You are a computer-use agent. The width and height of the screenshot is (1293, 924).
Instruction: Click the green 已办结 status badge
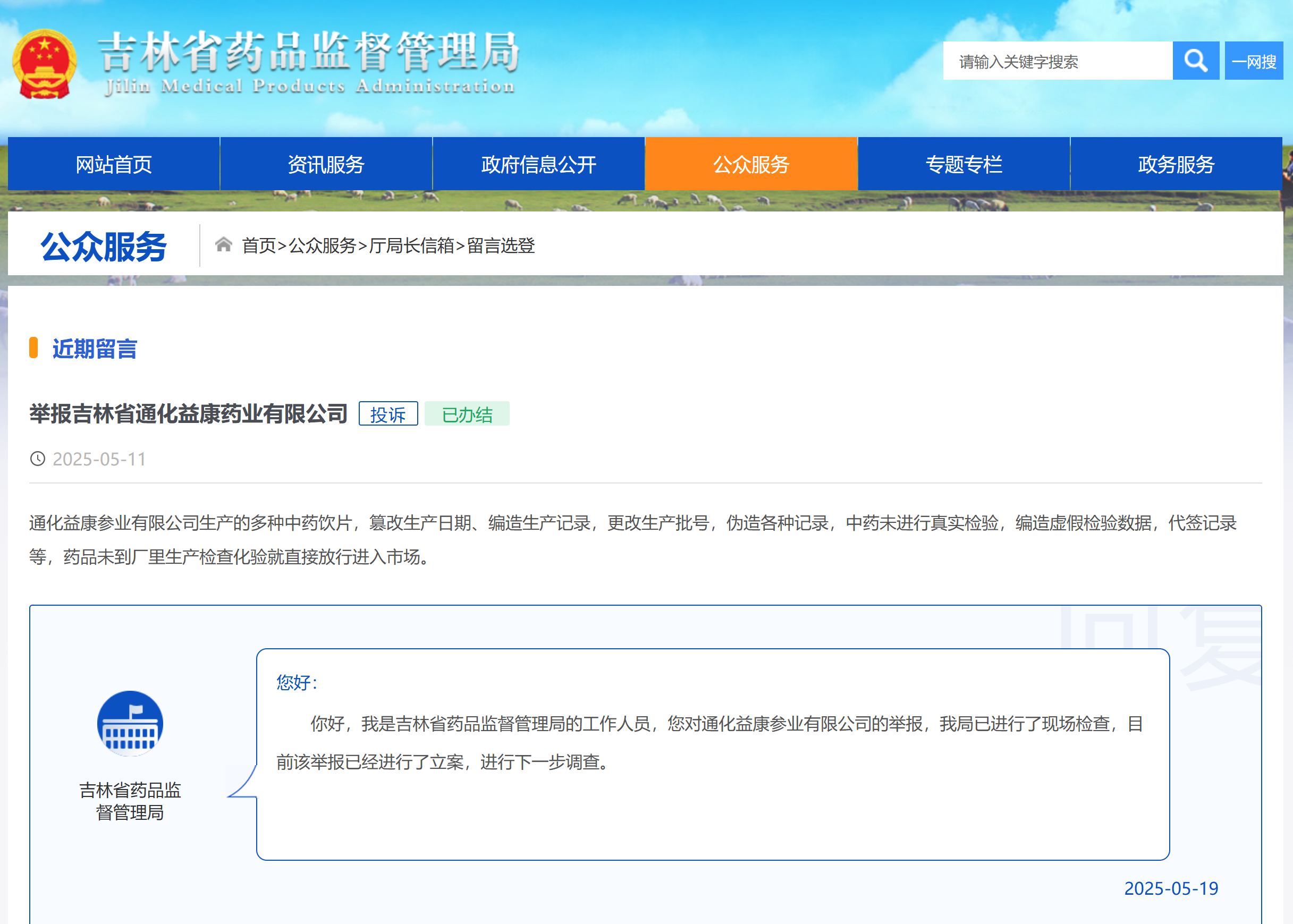coord(467,413)
